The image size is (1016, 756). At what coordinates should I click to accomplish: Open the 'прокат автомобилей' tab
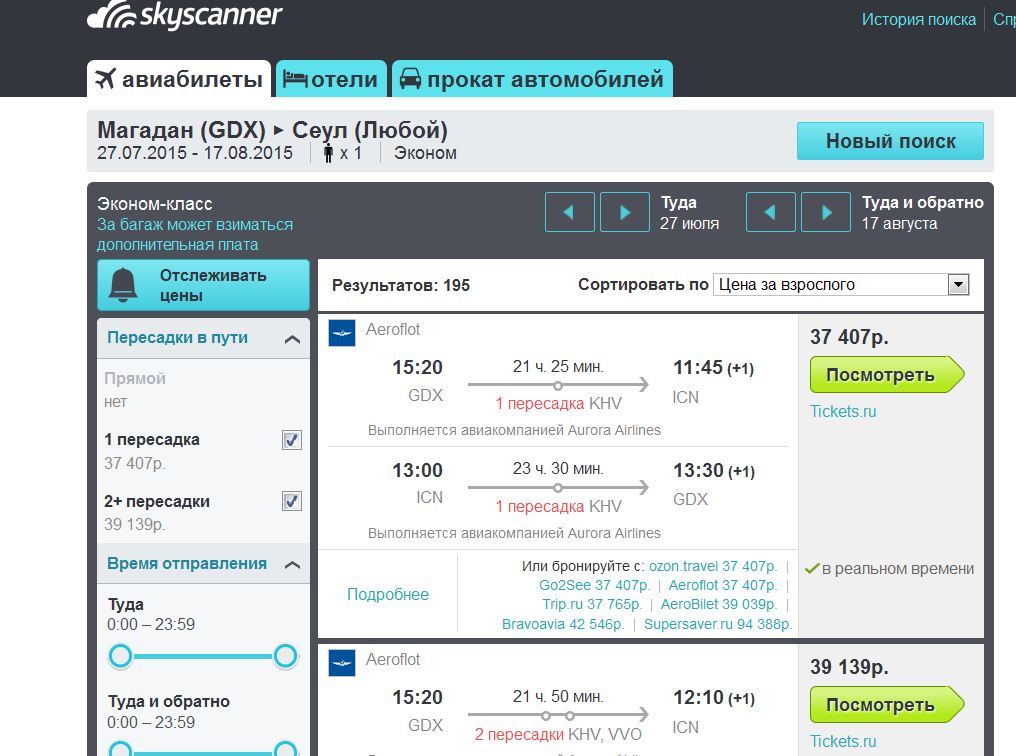(532, 79)
